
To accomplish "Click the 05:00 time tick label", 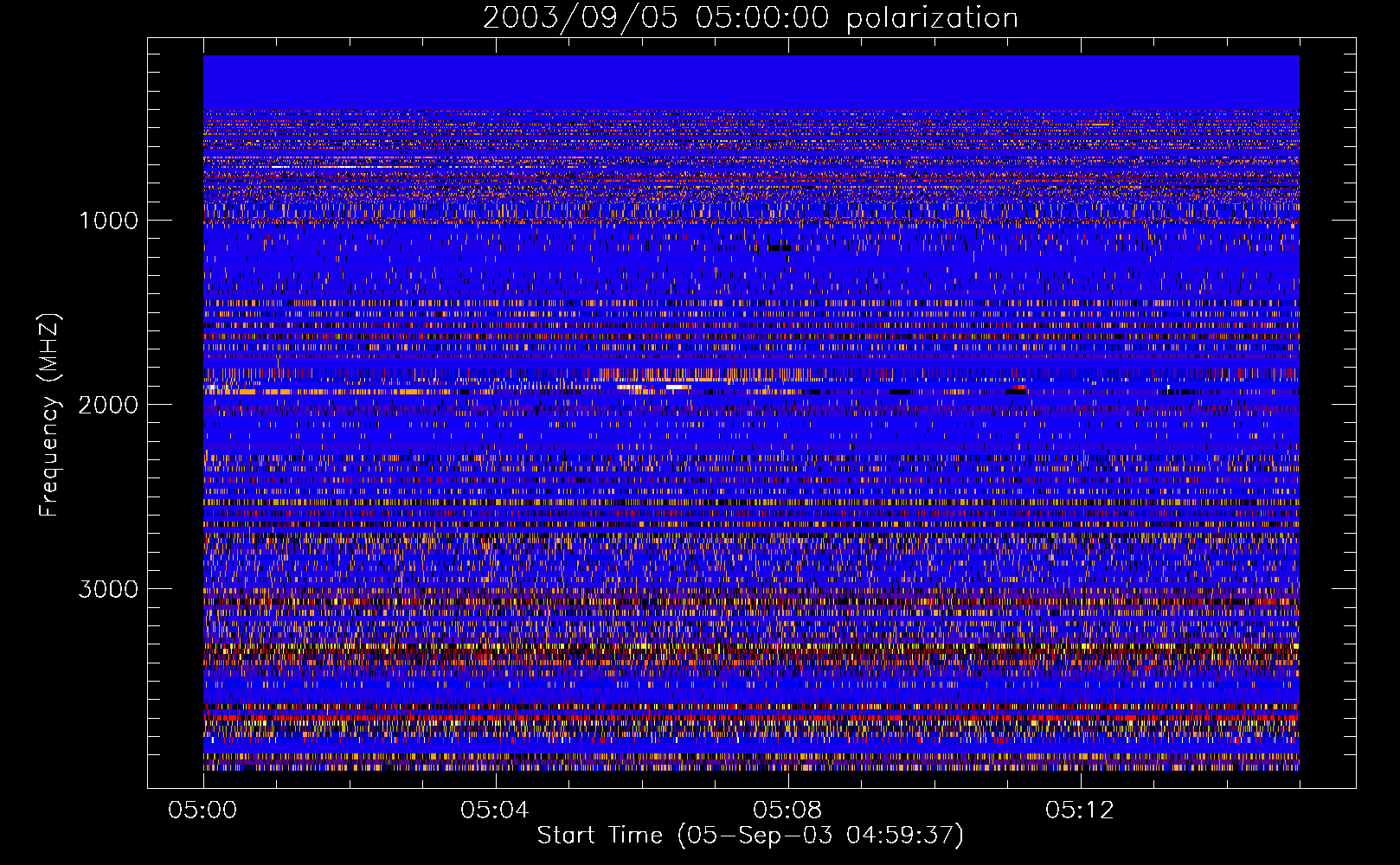I will click(202, 811).
